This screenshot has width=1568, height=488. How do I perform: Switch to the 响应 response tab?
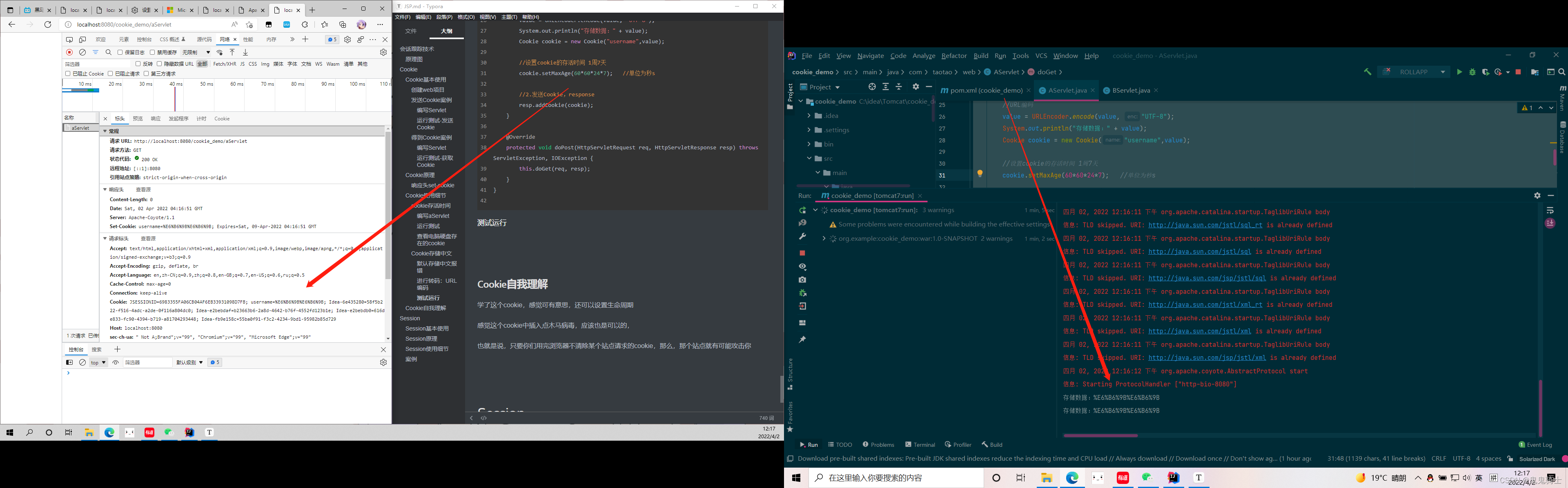[156, 119]
